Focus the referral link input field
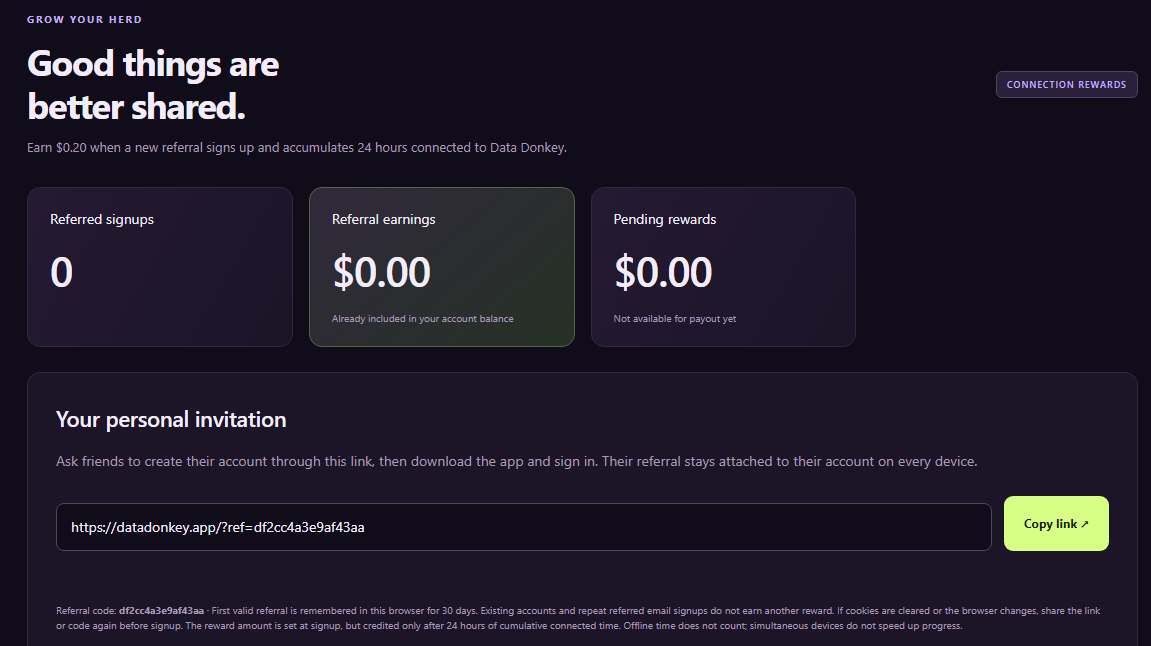 [x=523, y=527]
